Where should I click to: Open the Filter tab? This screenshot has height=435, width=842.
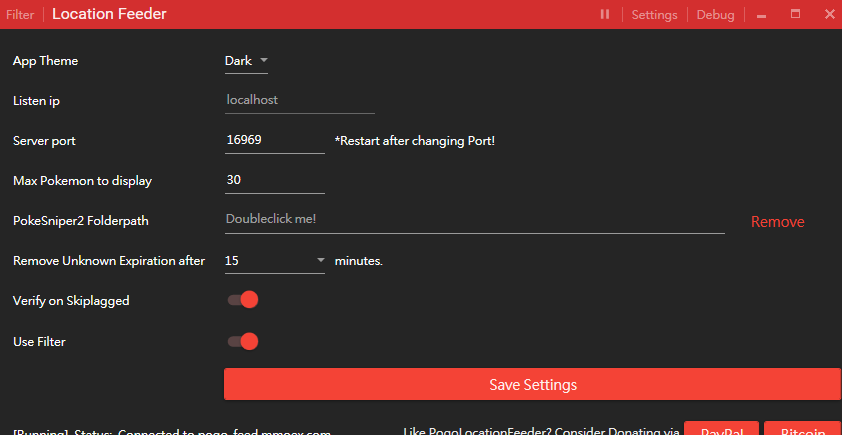(x=19, y=15)
